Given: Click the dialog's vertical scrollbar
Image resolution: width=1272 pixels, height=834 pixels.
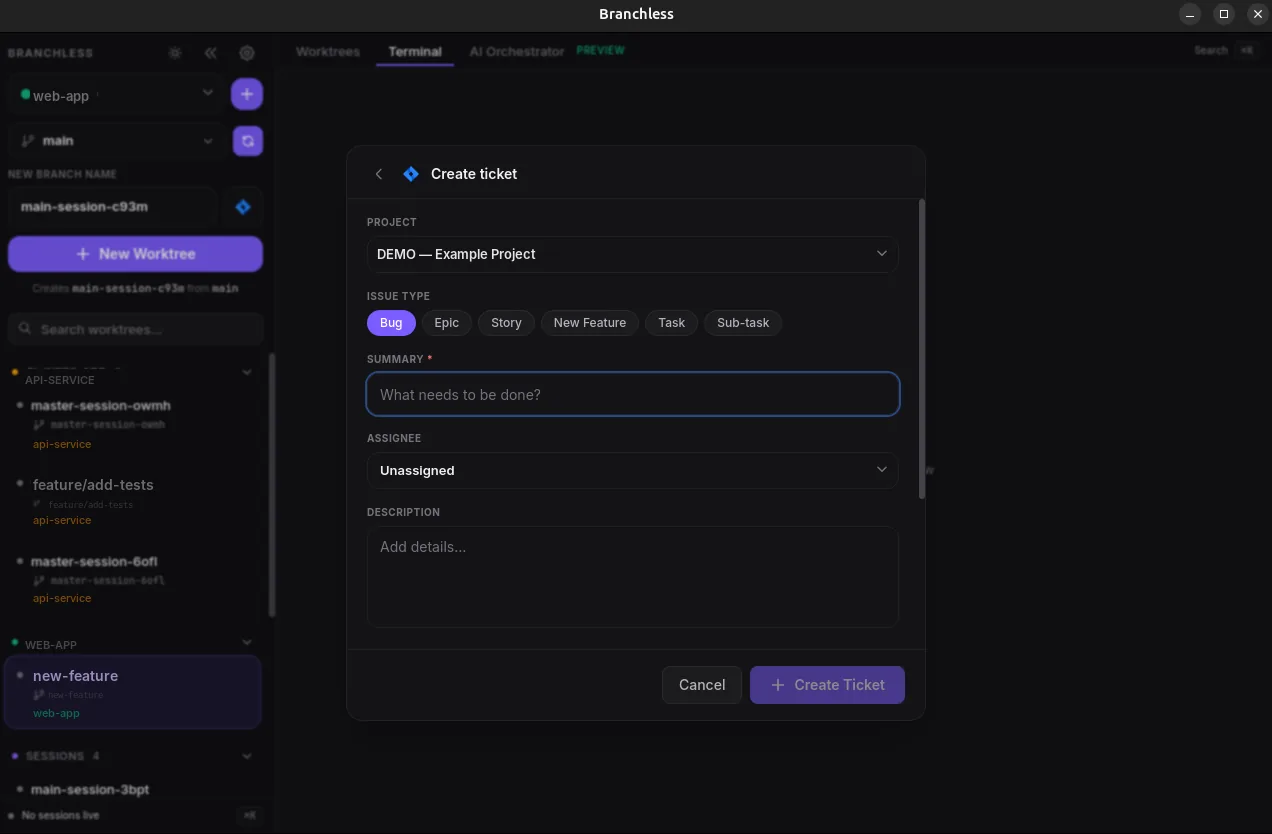Looking at the screenshot, I should coord(922,349).
